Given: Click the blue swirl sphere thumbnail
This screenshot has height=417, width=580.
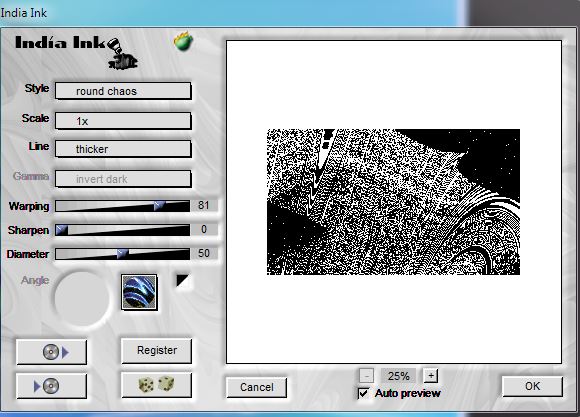Looking at the screenshot, I should pos(139,292).
